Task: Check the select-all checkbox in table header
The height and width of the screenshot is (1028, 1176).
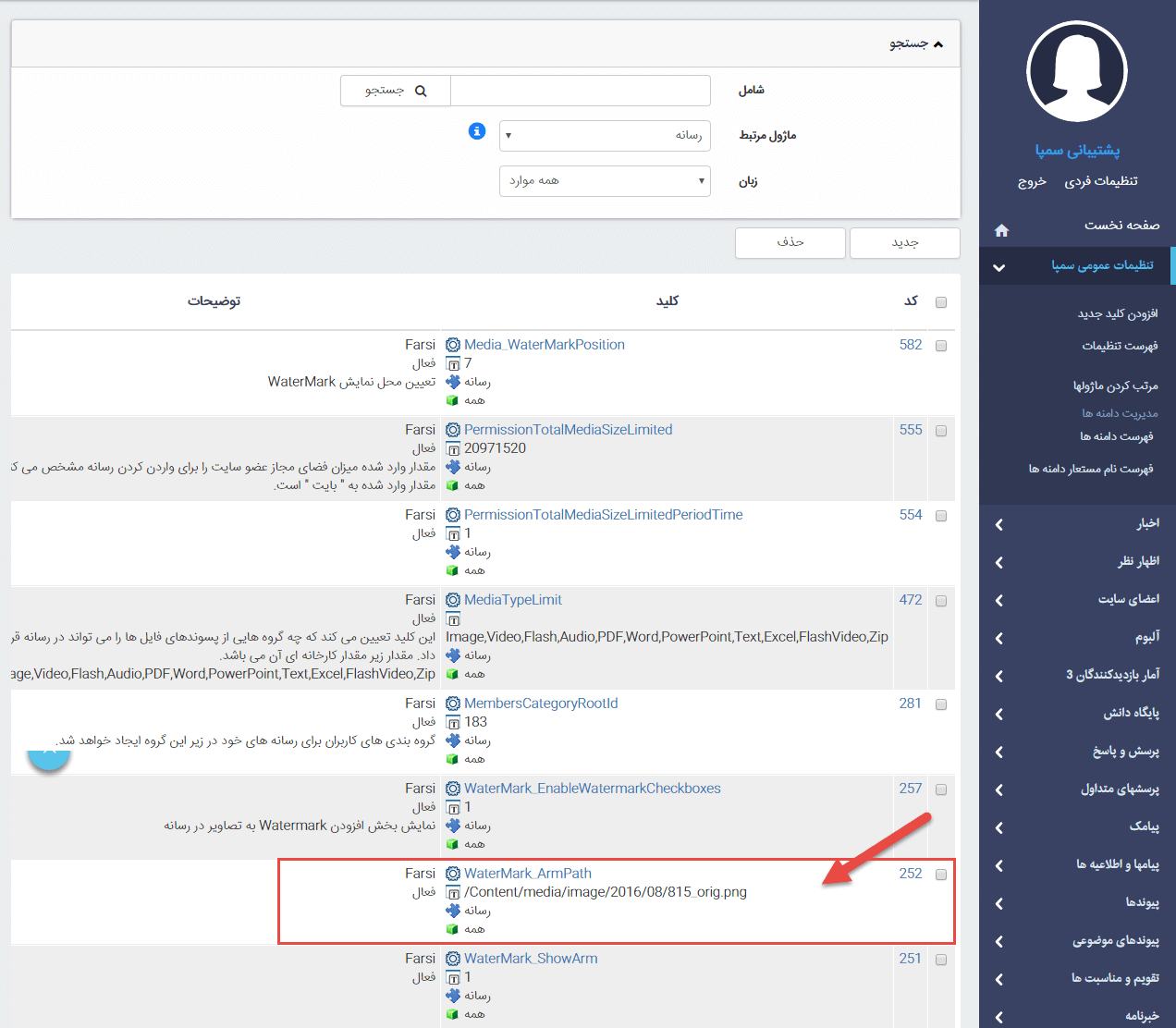Action: coord(941,302)
